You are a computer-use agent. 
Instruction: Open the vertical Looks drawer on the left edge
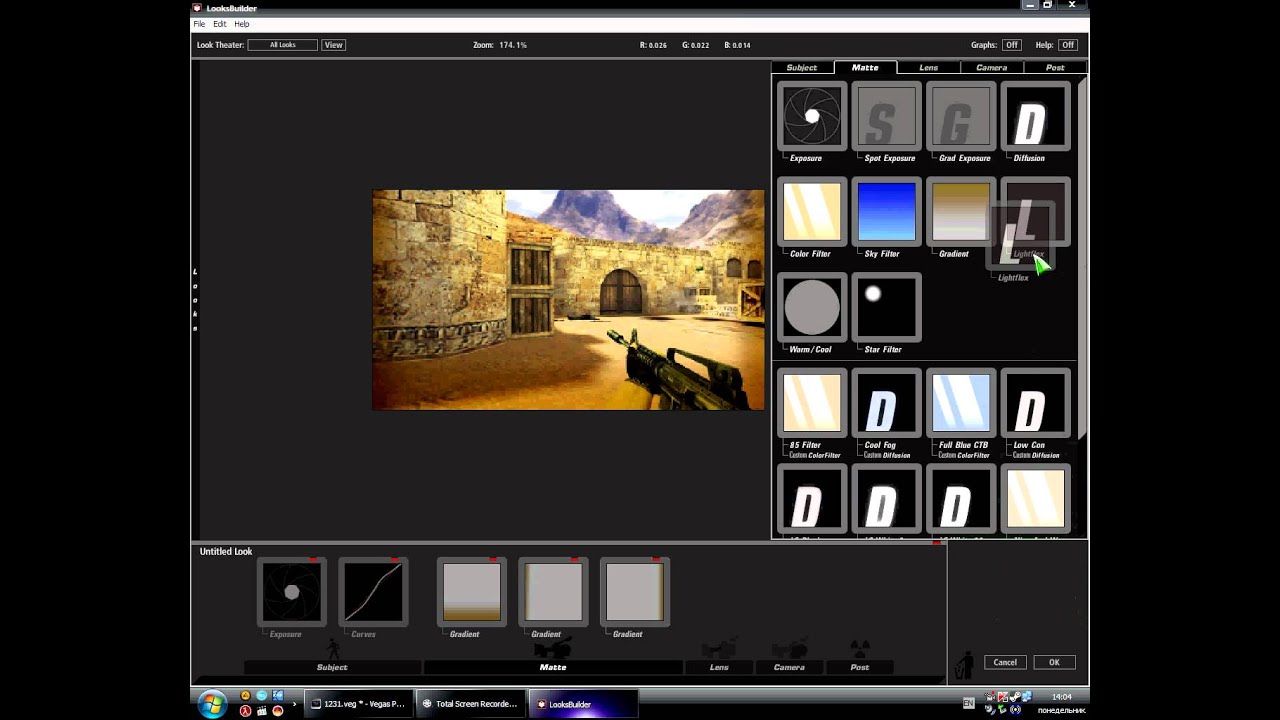(195, 300)
